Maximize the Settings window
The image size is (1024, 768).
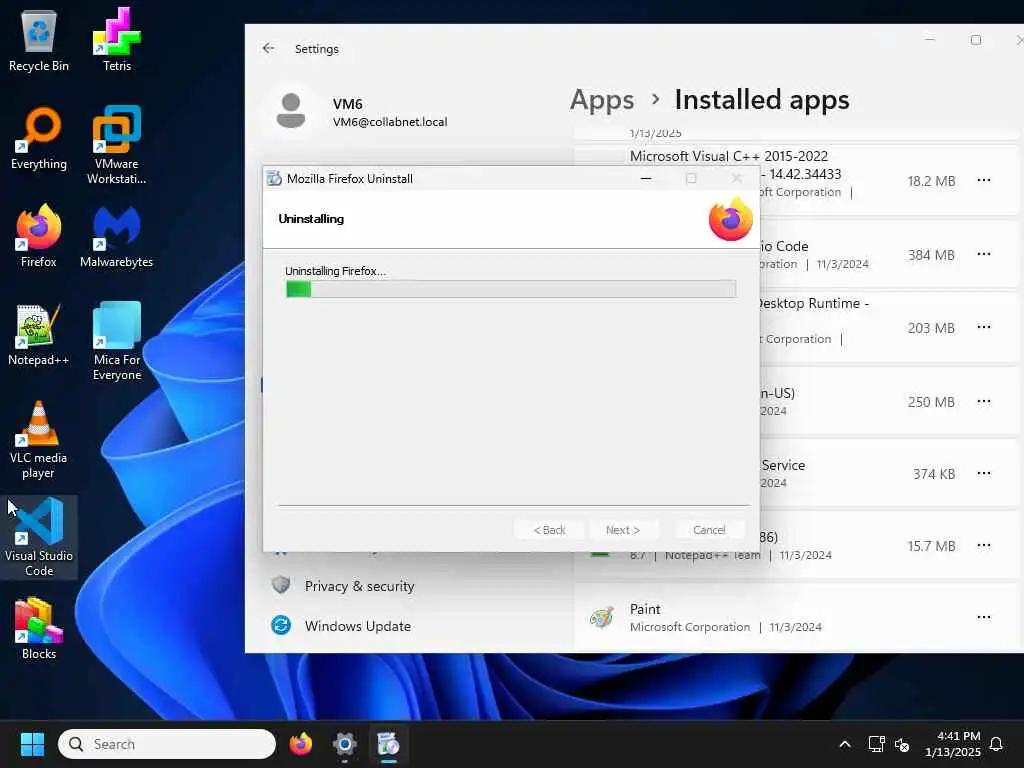pyautogui.click(x=976, y=40)
